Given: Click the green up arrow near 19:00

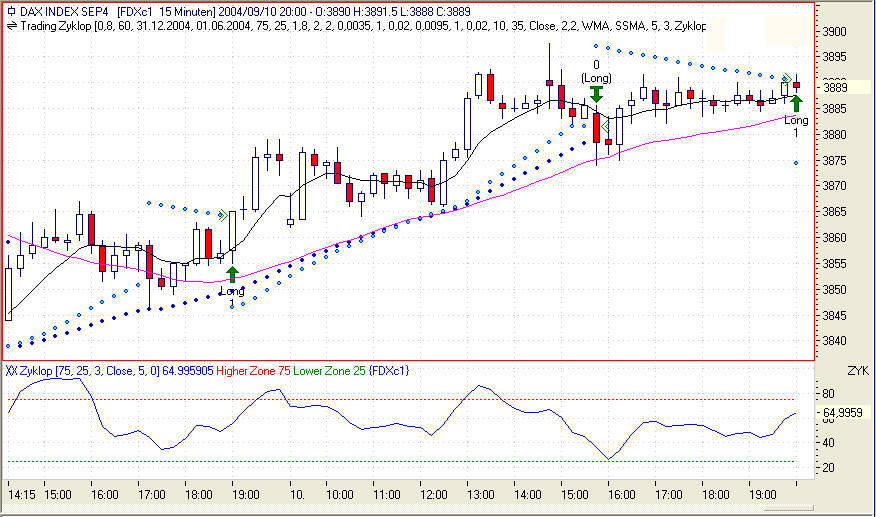Looking at the screenshot, I should pyautogui.click(x=232, y=274).
